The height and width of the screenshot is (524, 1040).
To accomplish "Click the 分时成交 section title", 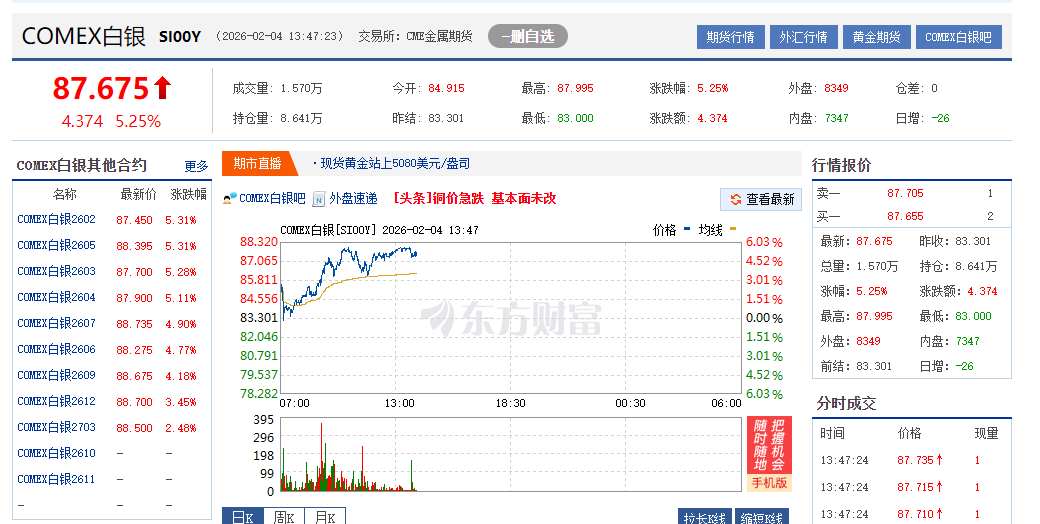I will pyautogui.click(x=846, y=403).
